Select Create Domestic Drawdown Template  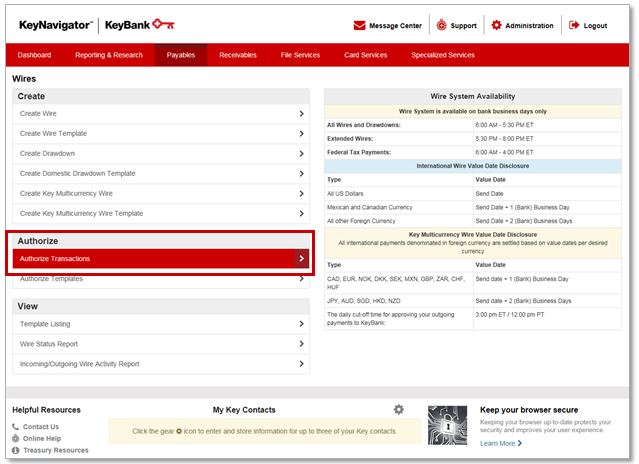click(x=77, y=174)
